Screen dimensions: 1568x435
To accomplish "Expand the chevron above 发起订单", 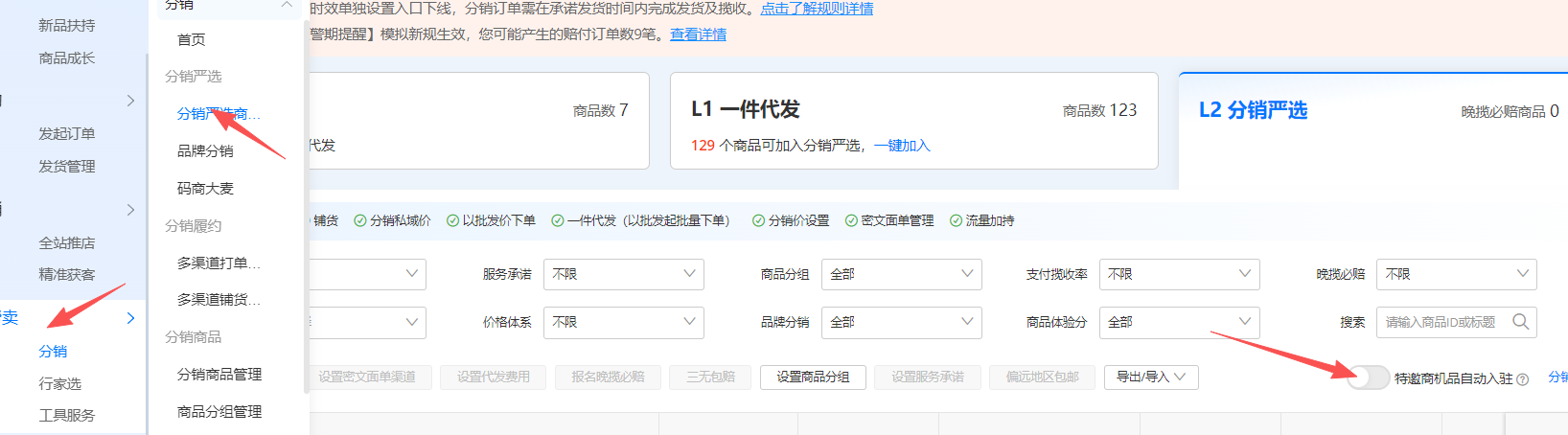I will [x=131, y=101].
